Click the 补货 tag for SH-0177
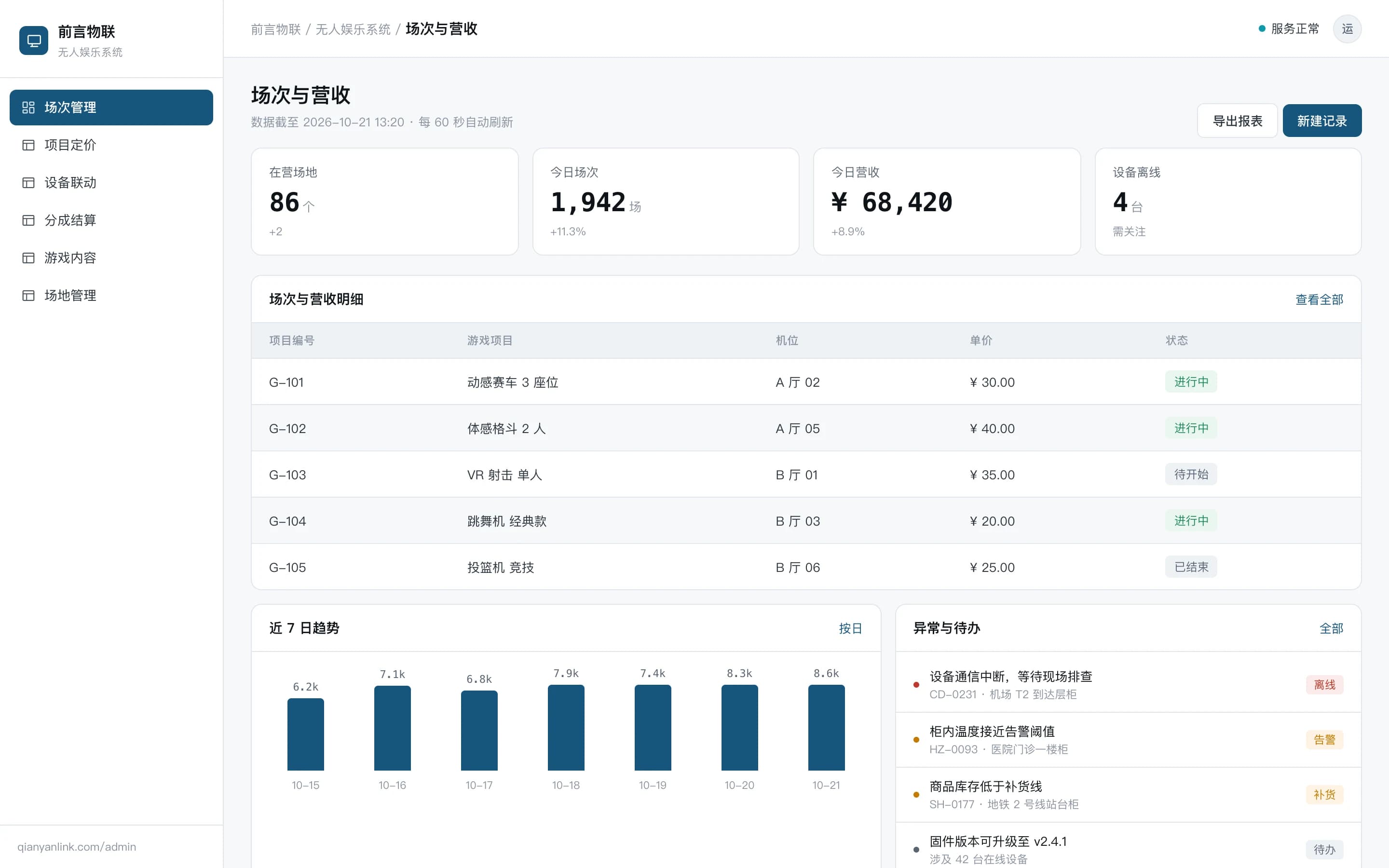1389x868 pixels. [x=1324, y=795]
